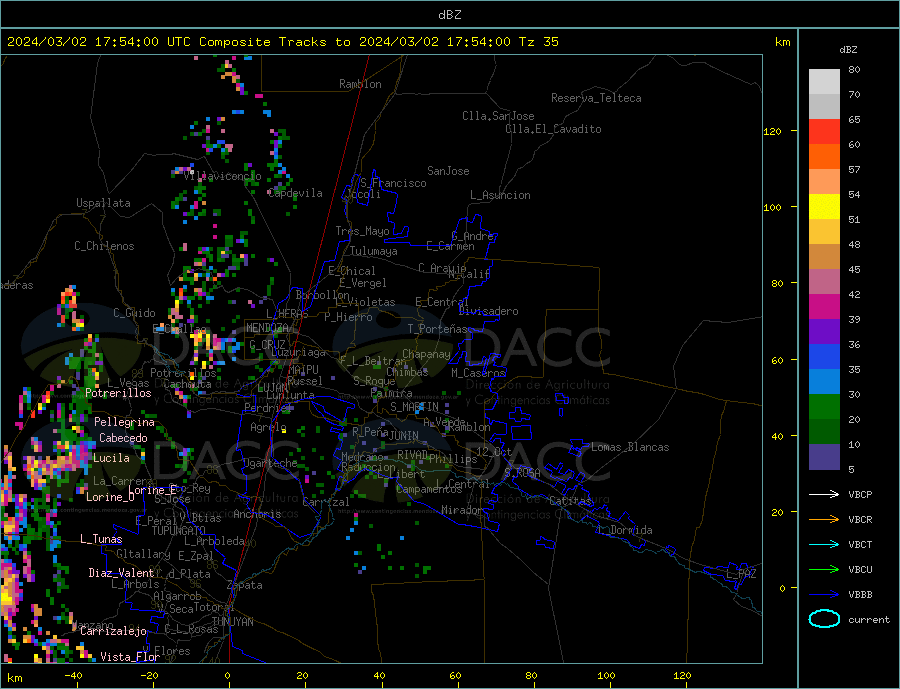
Task: Click the 'MENDOZA' city label on map
Action: (x=267, y=327)
